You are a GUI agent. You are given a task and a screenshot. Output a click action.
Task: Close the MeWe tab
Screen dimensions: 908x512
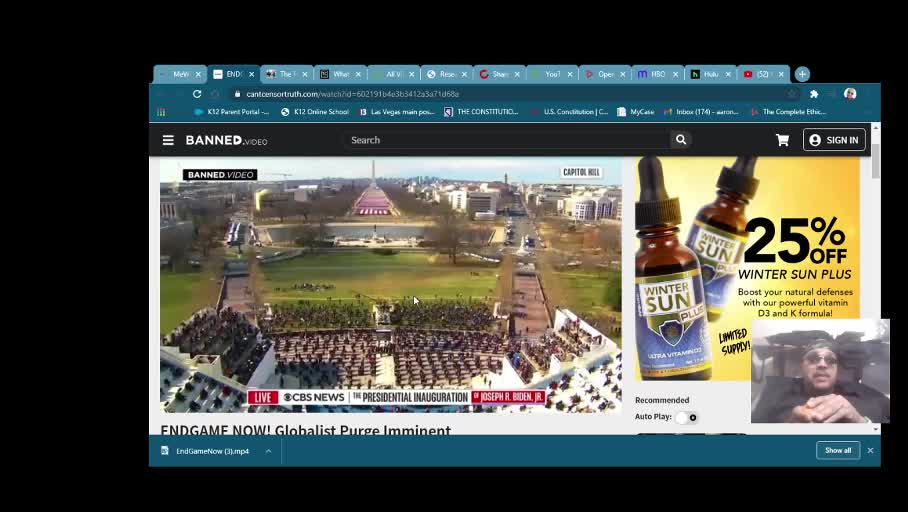click(198, 74)
